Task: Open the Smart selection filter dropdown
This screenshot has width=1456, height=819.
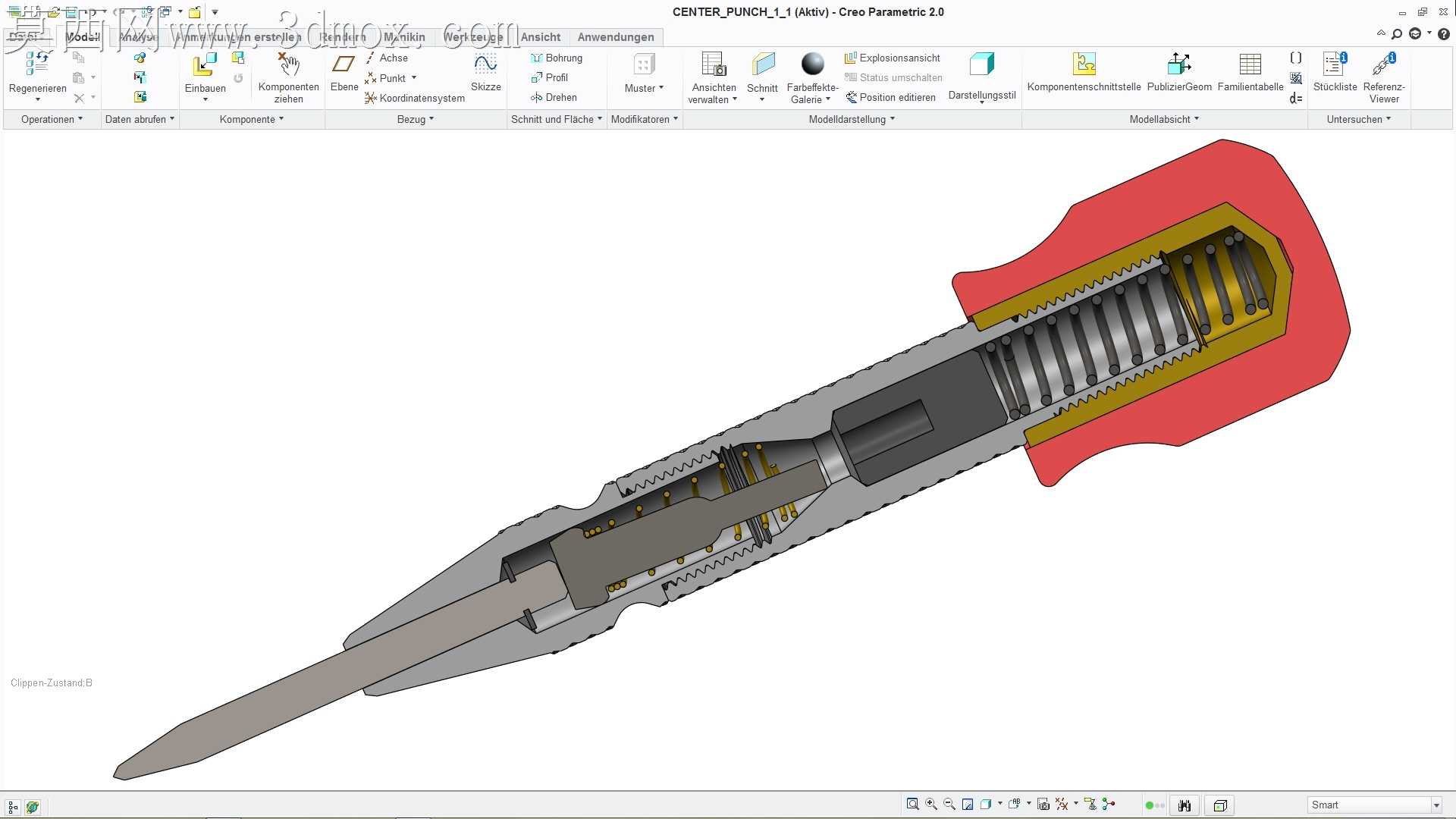Action: point(1436,805)
